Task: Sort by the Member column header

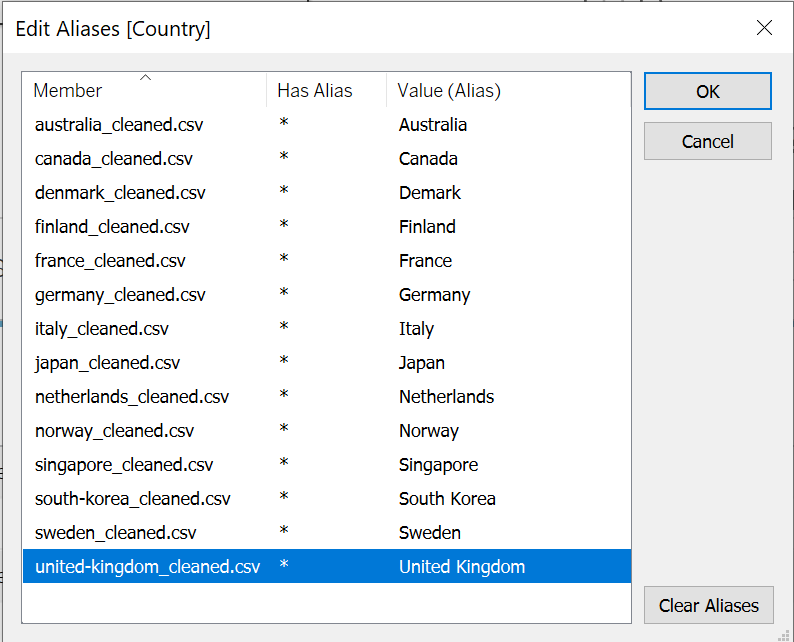Action: click(68, 91)
